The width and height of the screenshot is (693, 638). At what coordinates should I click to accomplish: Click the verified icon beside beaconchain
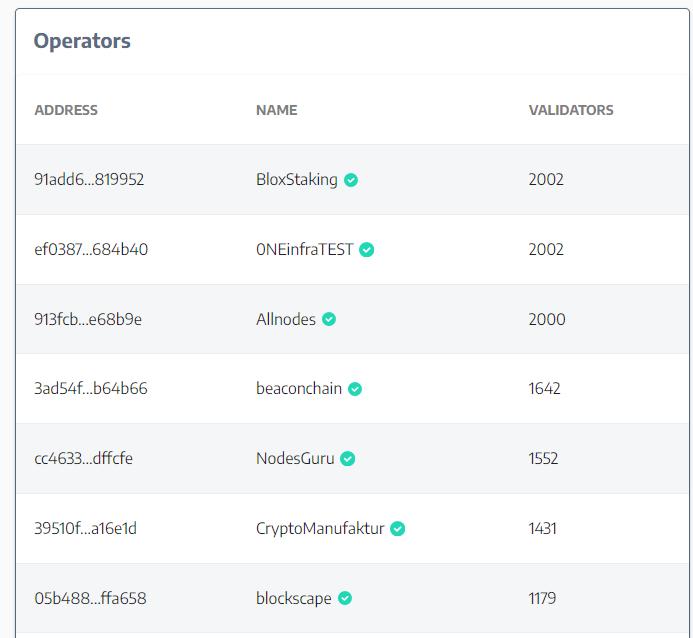(x=355, y=389)
